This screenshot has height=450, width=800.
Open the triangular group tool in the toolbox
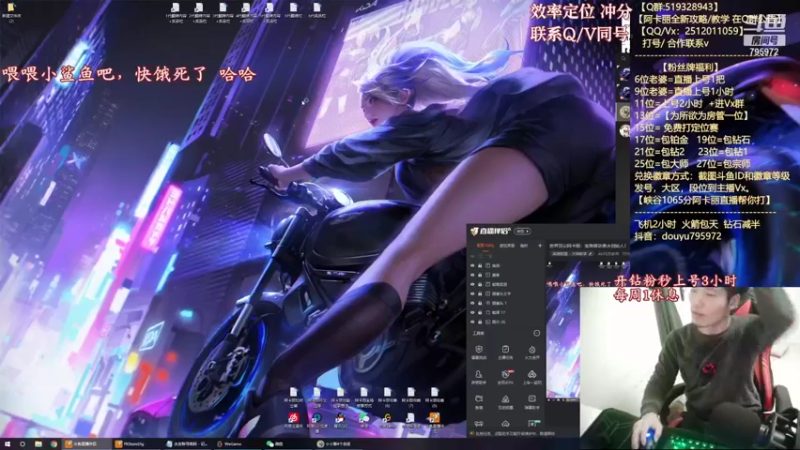click(x=532, y=377)
